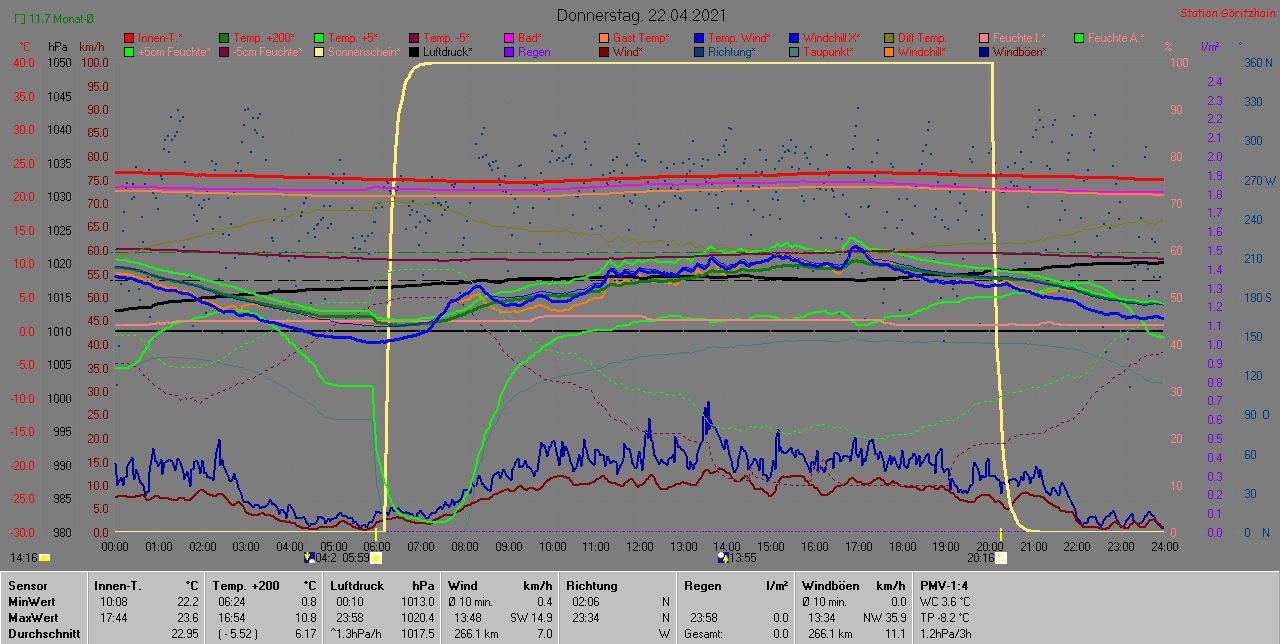Click the MinWert row header

point(31,601)
